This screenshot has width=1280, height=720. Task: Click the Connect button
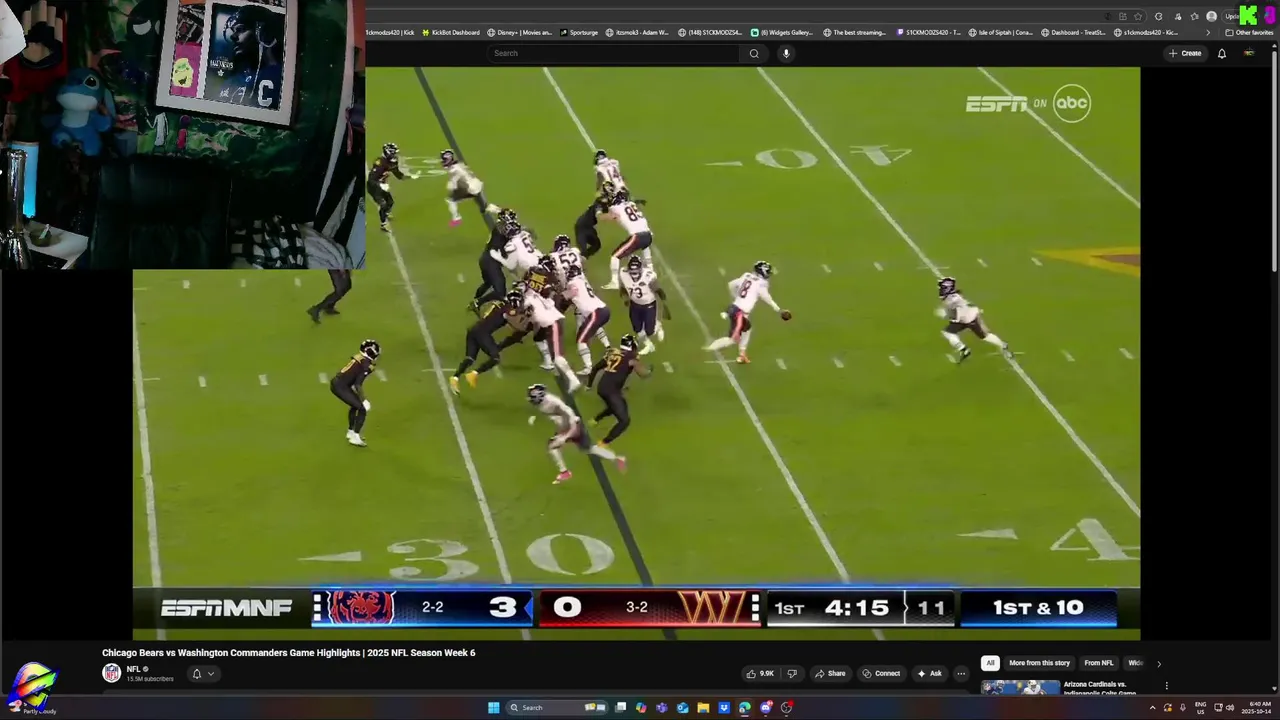coord(881,673)
